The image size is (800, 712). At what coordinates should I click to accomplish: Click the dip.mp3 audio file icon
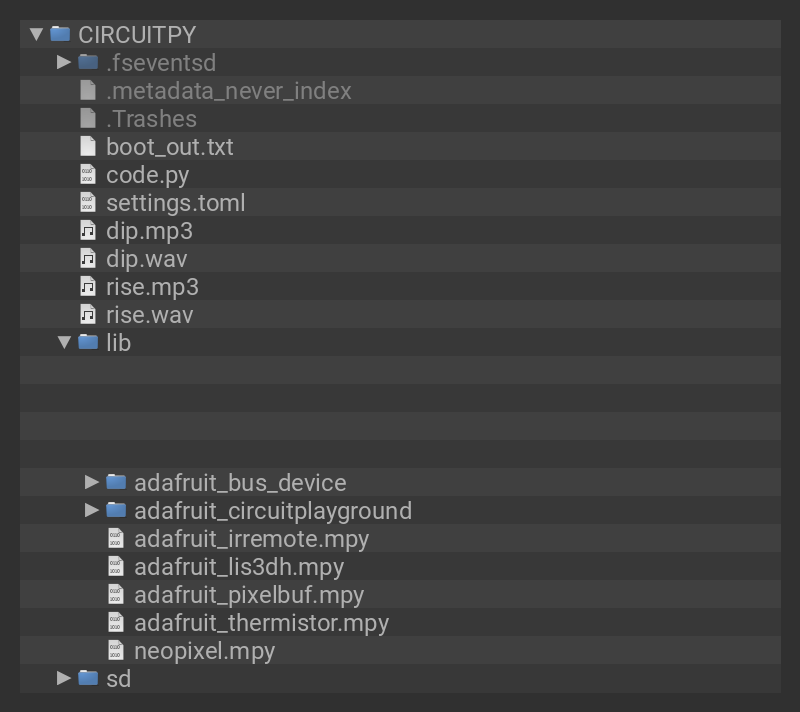88,230
